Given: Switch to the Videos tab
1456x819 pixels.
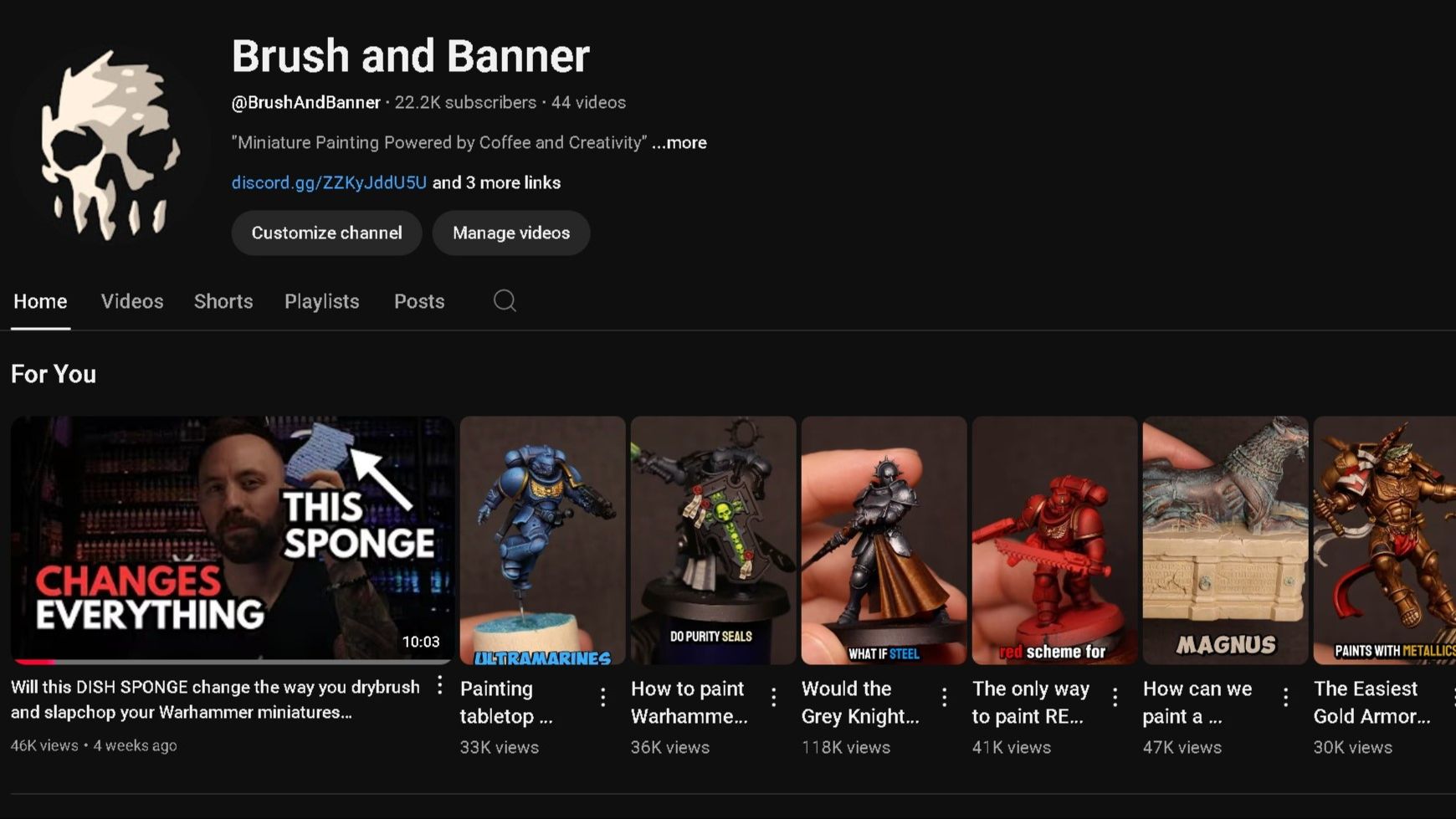Looking at the screenshot, I should tap(132, 302).
